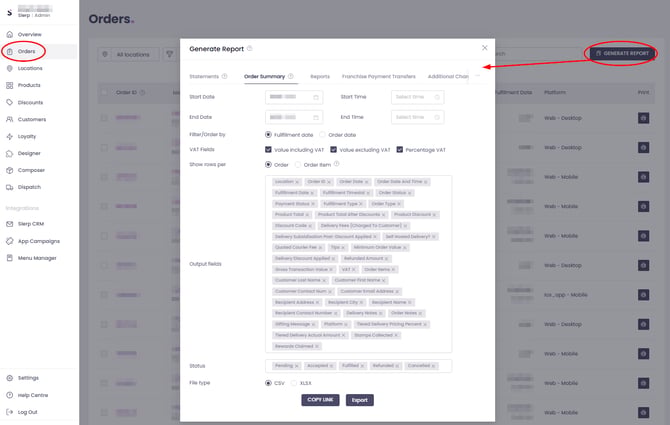Switch to the Statements tab
670x425 pixels.
(204, 76)
